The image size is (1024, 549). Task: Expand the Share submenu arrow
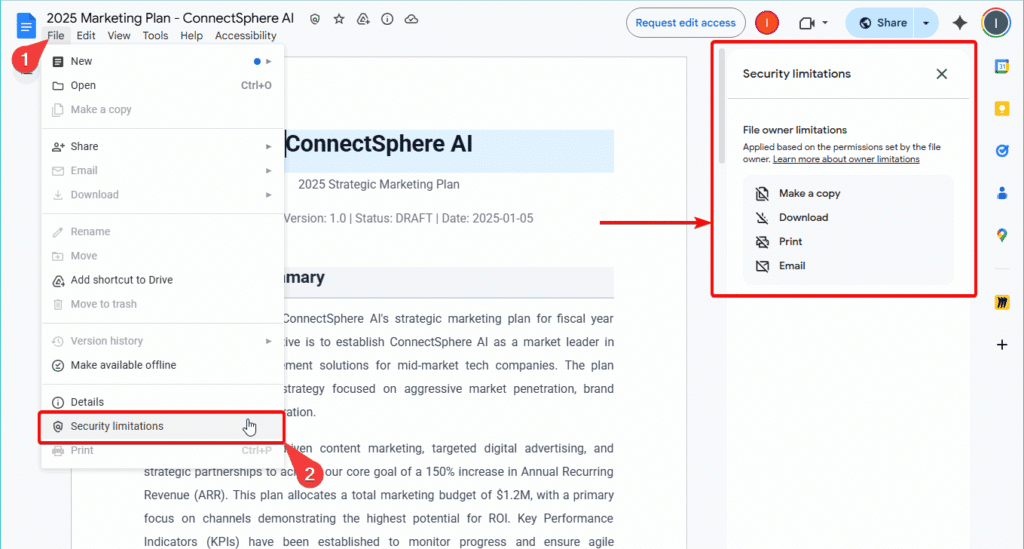pyautogui.click(x=268, y=146)
